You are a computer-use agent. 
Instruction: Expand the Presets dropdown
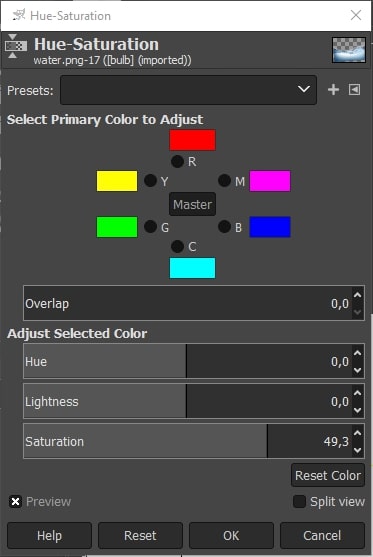[188, 90]
